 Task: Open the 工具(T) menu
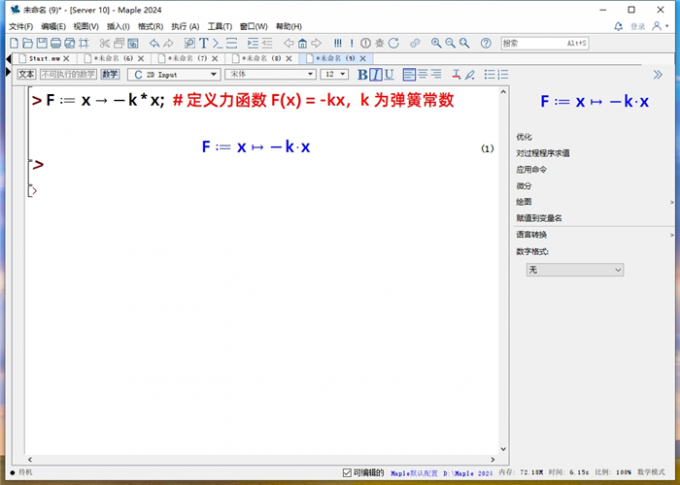(219, 26)
